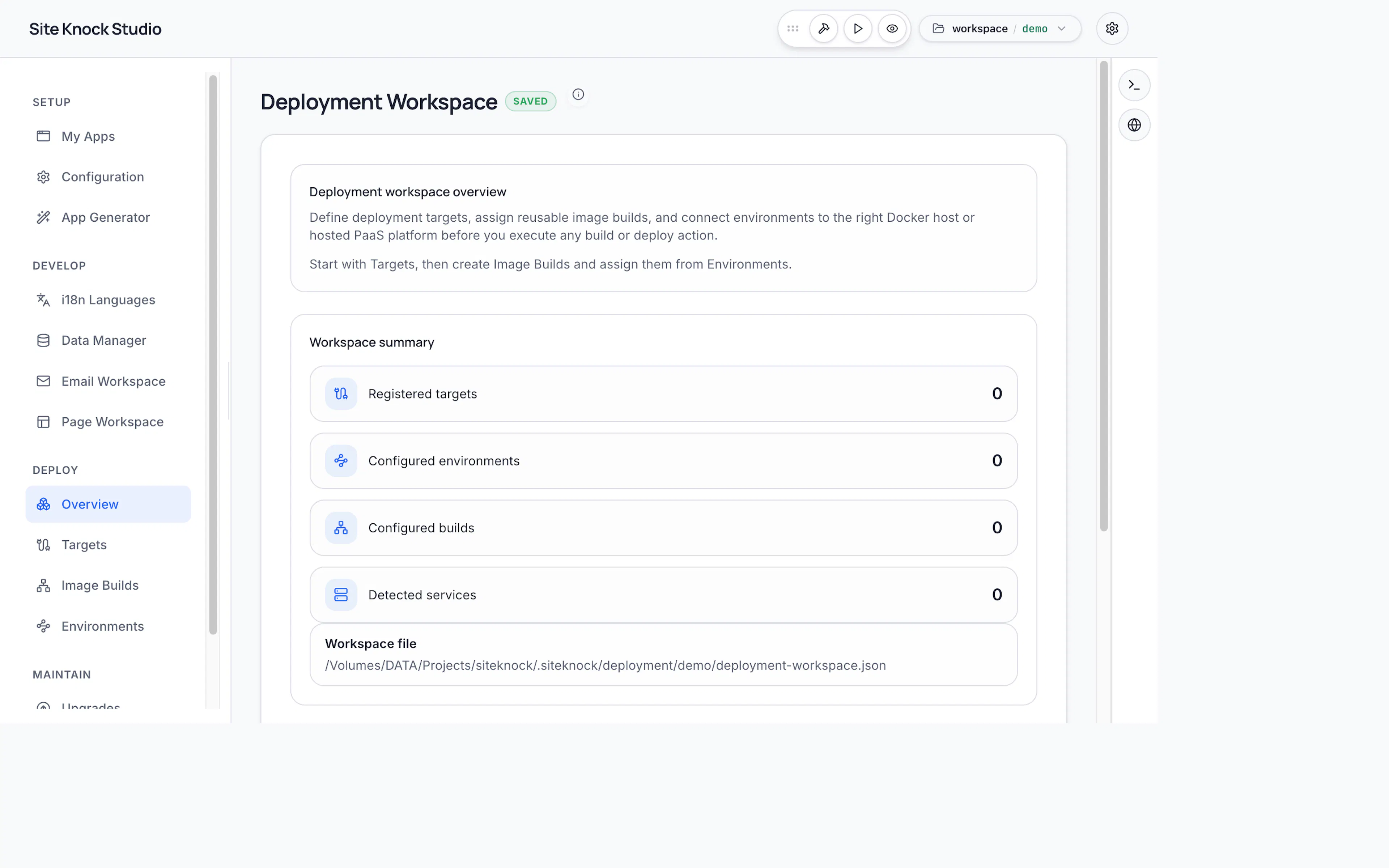Click the main content vertical scrollbar

(1103, 295)
